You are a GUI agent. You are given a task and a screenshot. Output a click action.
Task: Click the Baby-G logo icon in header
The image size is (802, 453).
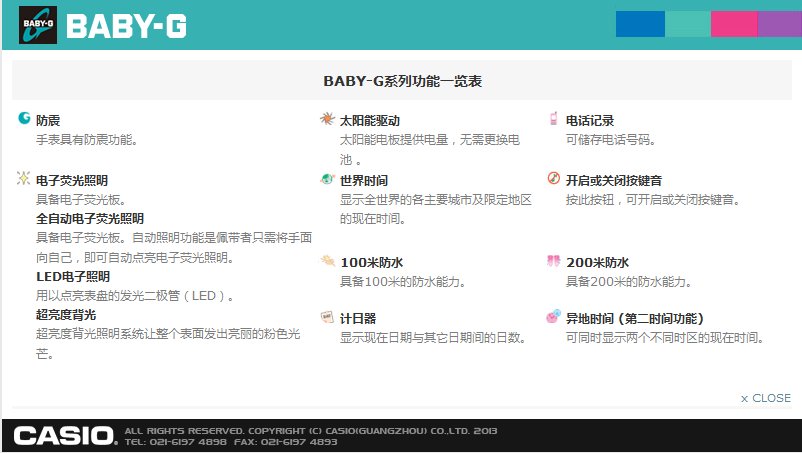pyautogui.click(x=38, y=25)
